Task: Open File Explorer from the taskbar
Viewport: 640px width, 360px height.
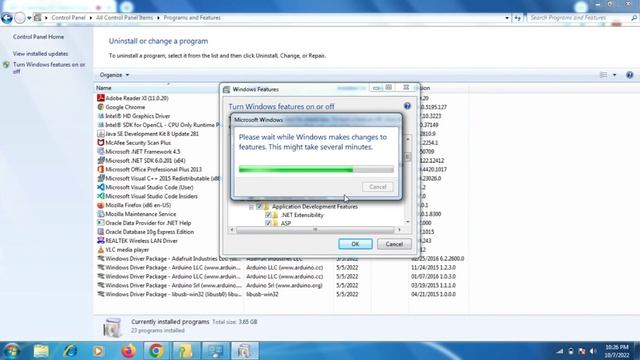Action: coord(41,351)
